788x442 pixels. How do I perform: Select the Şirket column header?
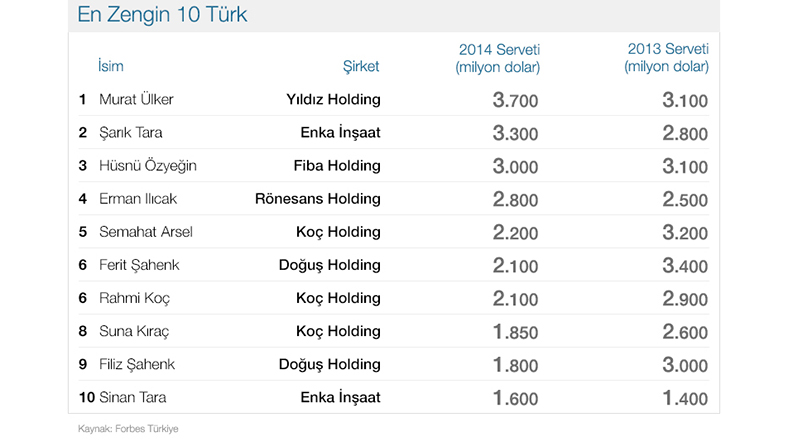(x=361, y=66)
